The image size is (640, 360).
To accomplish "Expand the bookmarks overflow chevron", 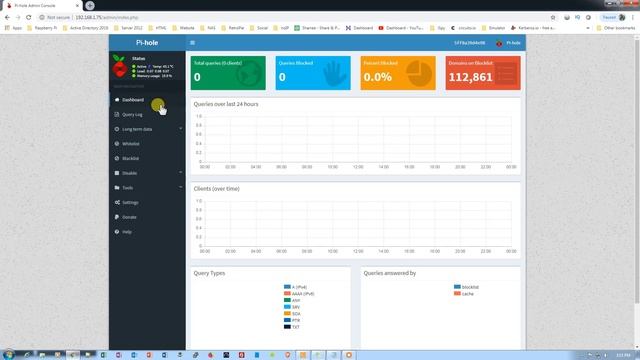I will [588, 28].
